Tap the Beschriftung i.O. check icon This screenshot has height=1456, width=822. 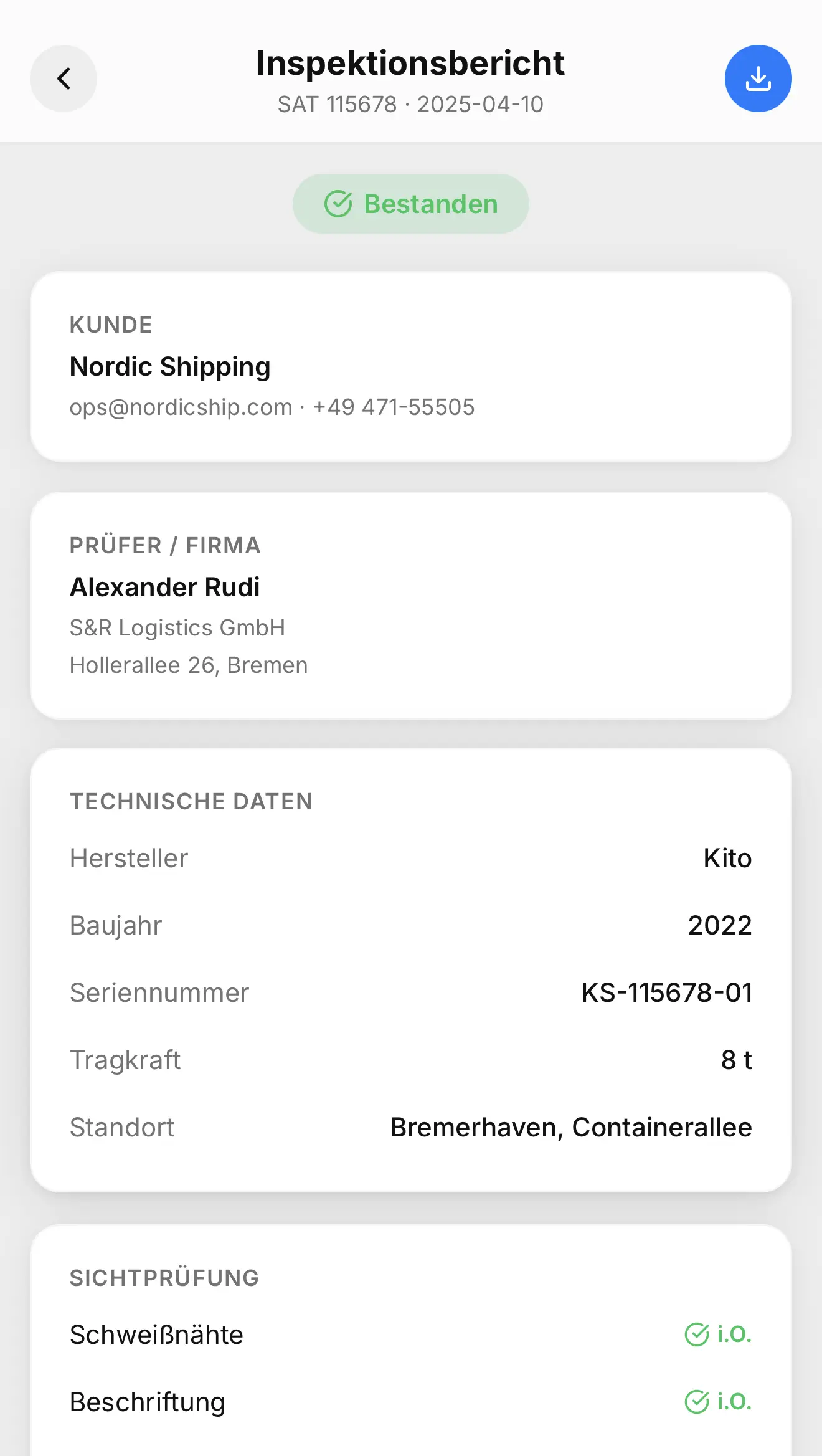(x=696, y=1402)
